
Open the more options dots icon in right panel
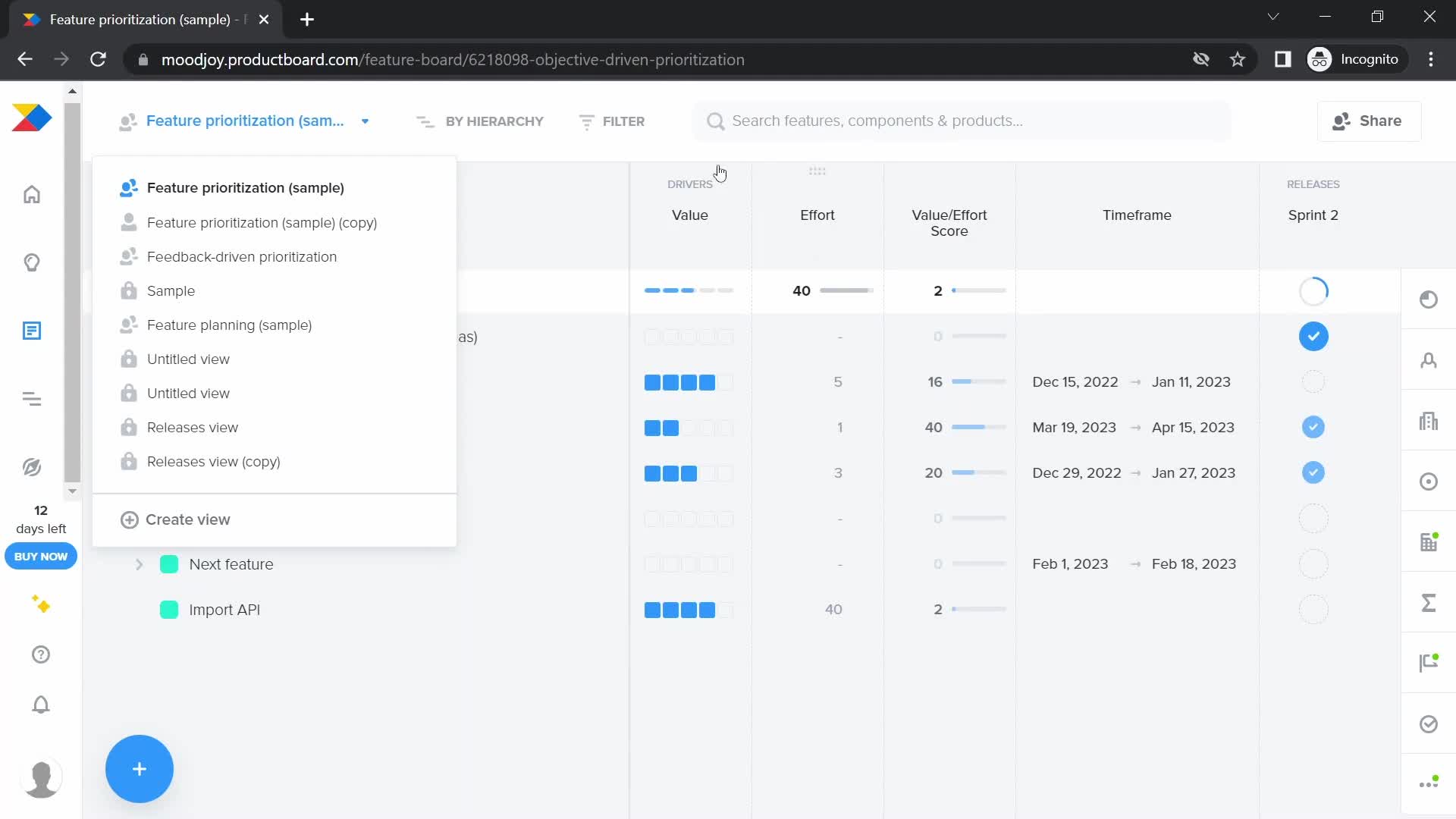pos(1429,783)
